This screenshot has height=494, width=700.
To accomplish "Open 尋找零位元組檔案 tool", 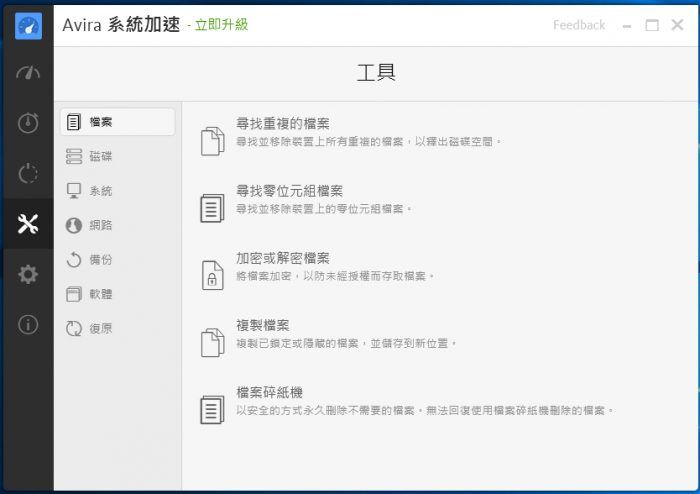I will pyautogui.click(x=289, y=191).
